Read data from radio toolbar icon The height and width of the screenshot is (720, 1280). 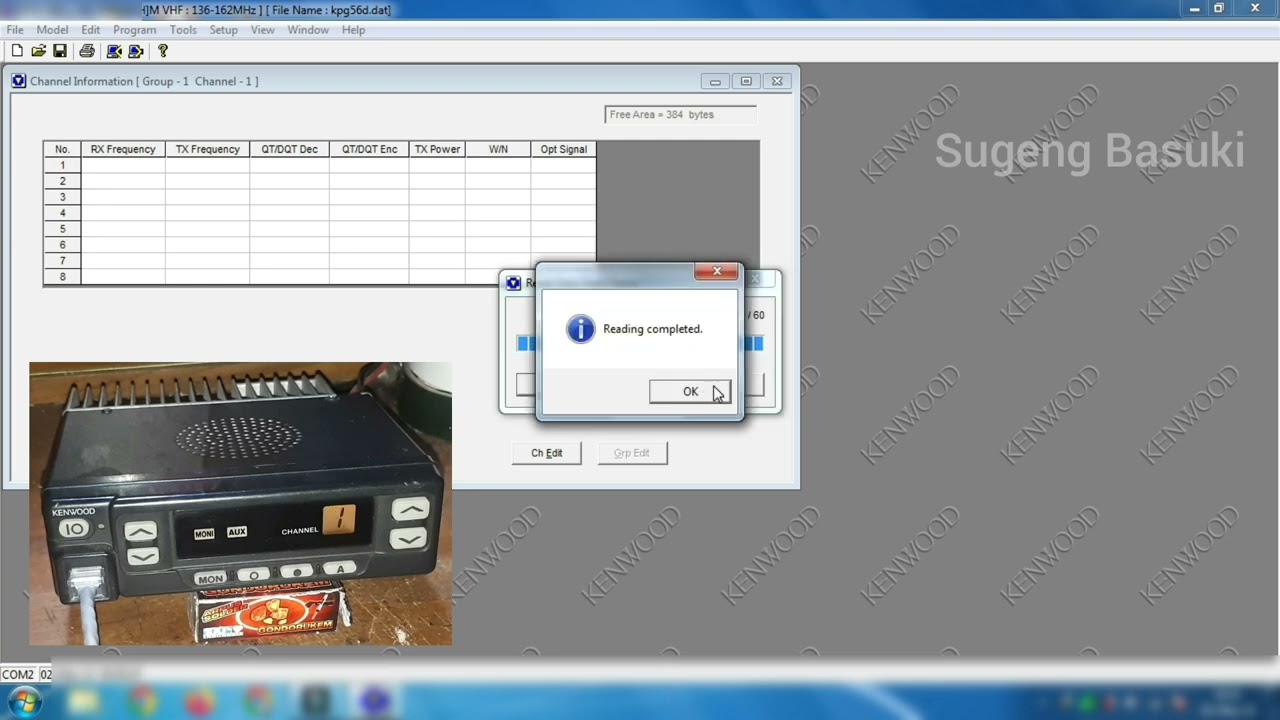pyautogui.click(x=114, y=51)
